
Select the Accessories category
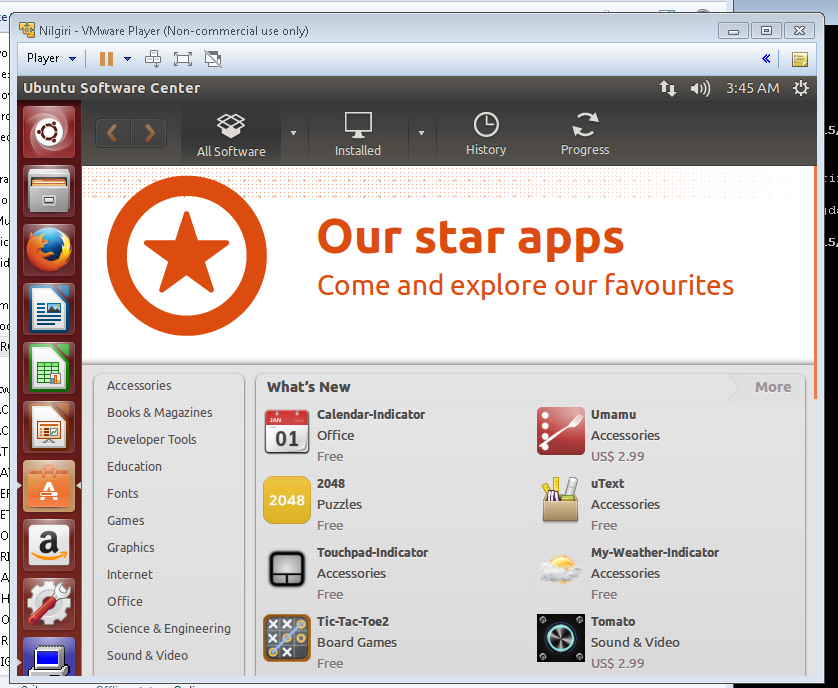(x=139, y=385)
